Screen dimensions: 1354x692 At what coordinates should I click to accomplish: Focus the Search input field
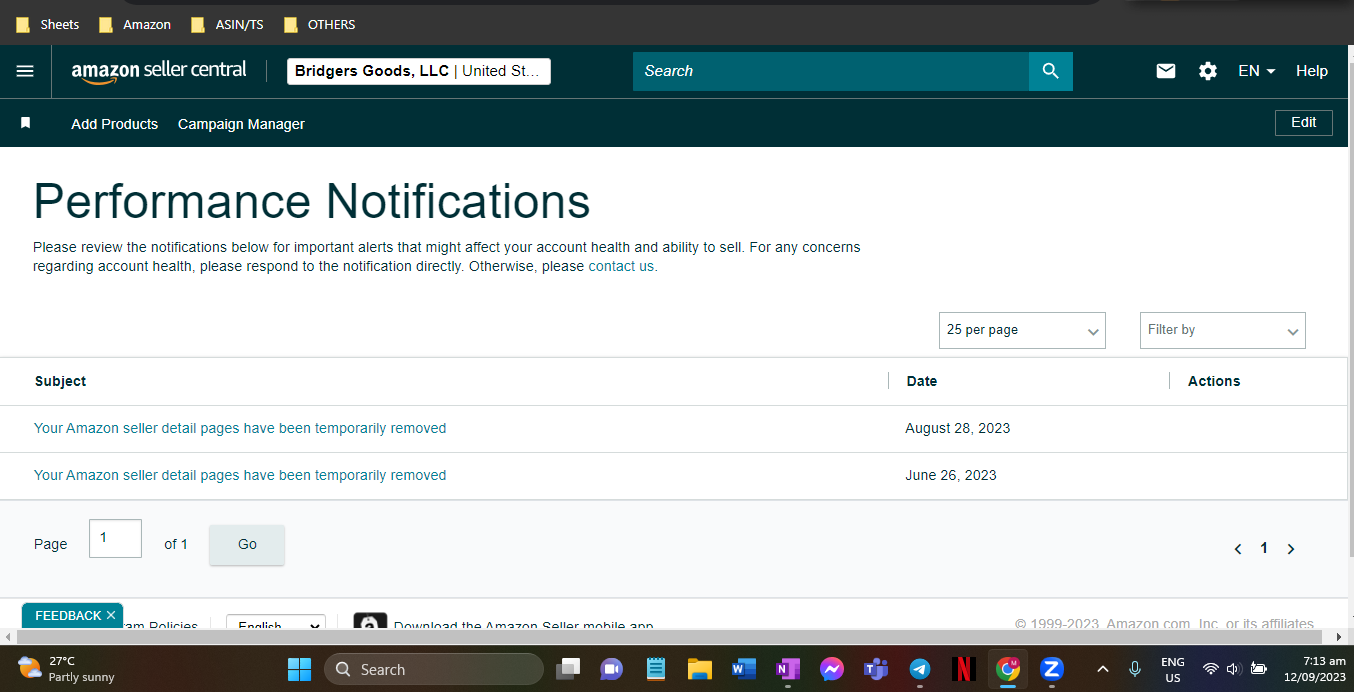click(831, 71)
